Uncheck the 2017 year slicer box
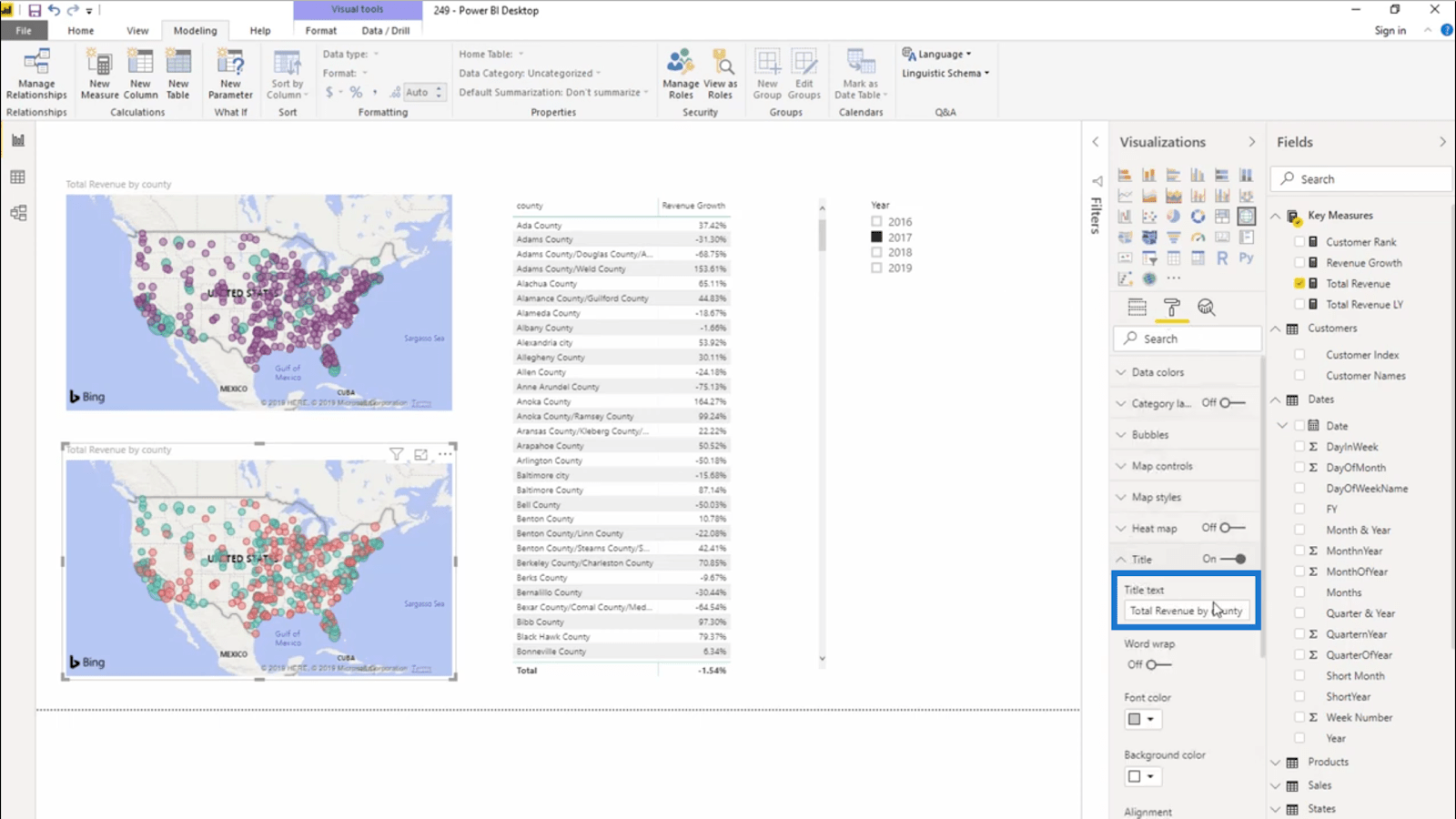 click(876, 237)
